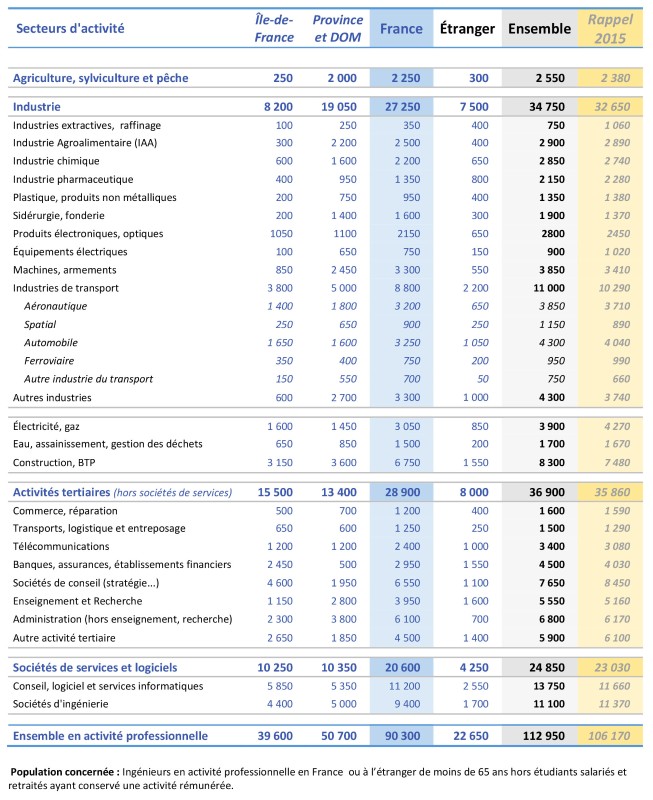Click Province total value '50 700'

click(339, 736)
